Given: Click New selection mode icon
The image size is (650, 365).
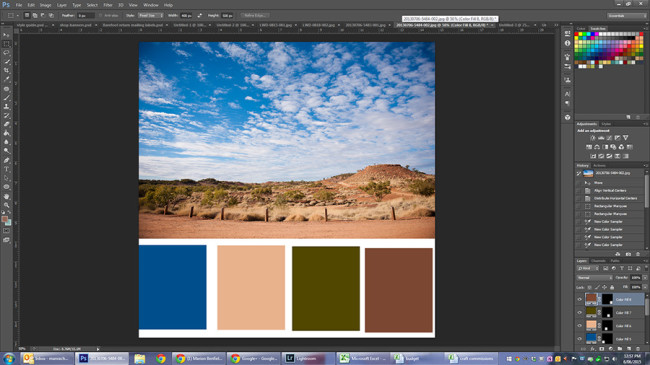Looking at the screenshot, I should pos(27,15).
